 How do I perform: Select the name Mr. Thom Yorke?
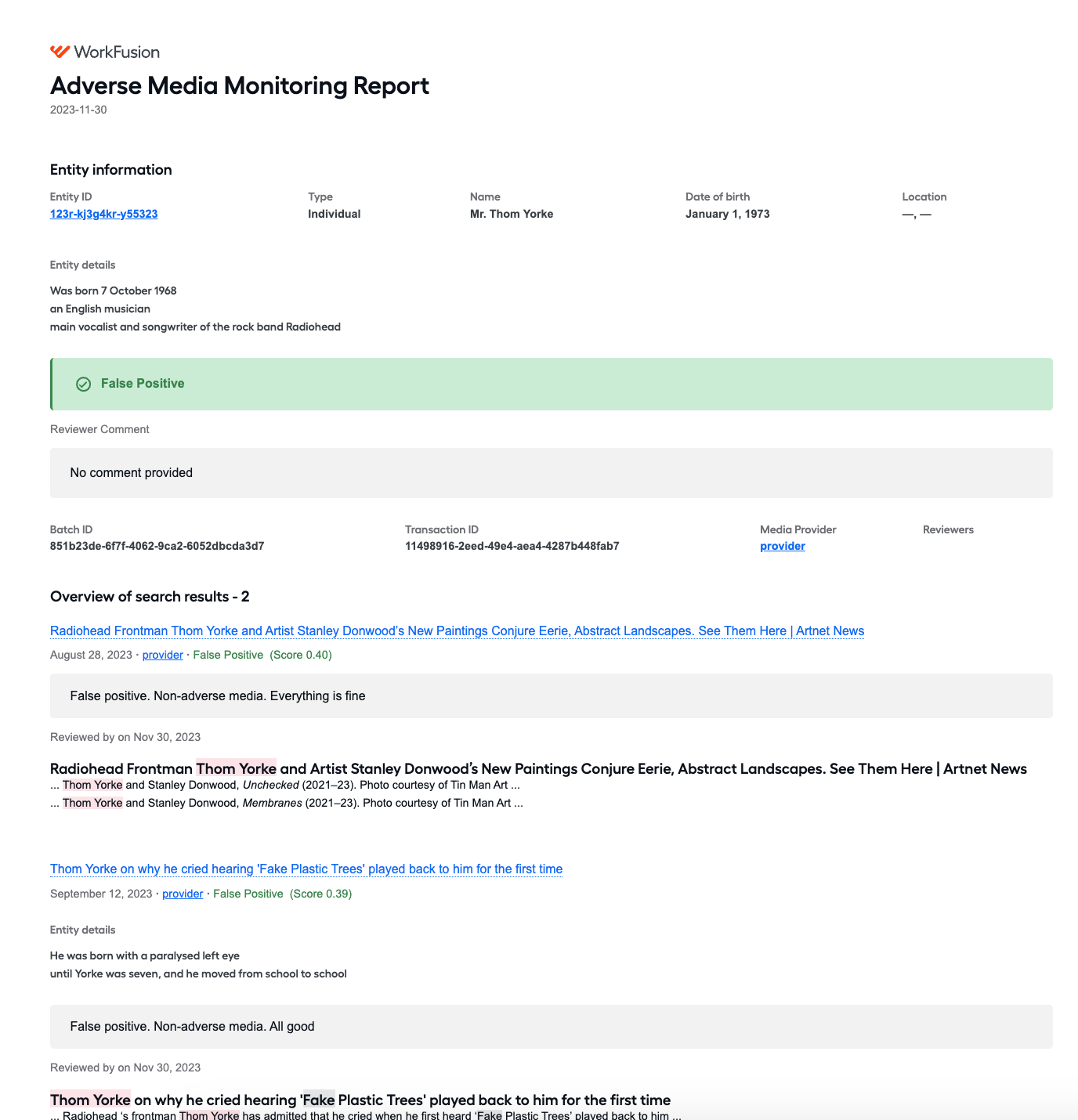click(x=512, y=214)
